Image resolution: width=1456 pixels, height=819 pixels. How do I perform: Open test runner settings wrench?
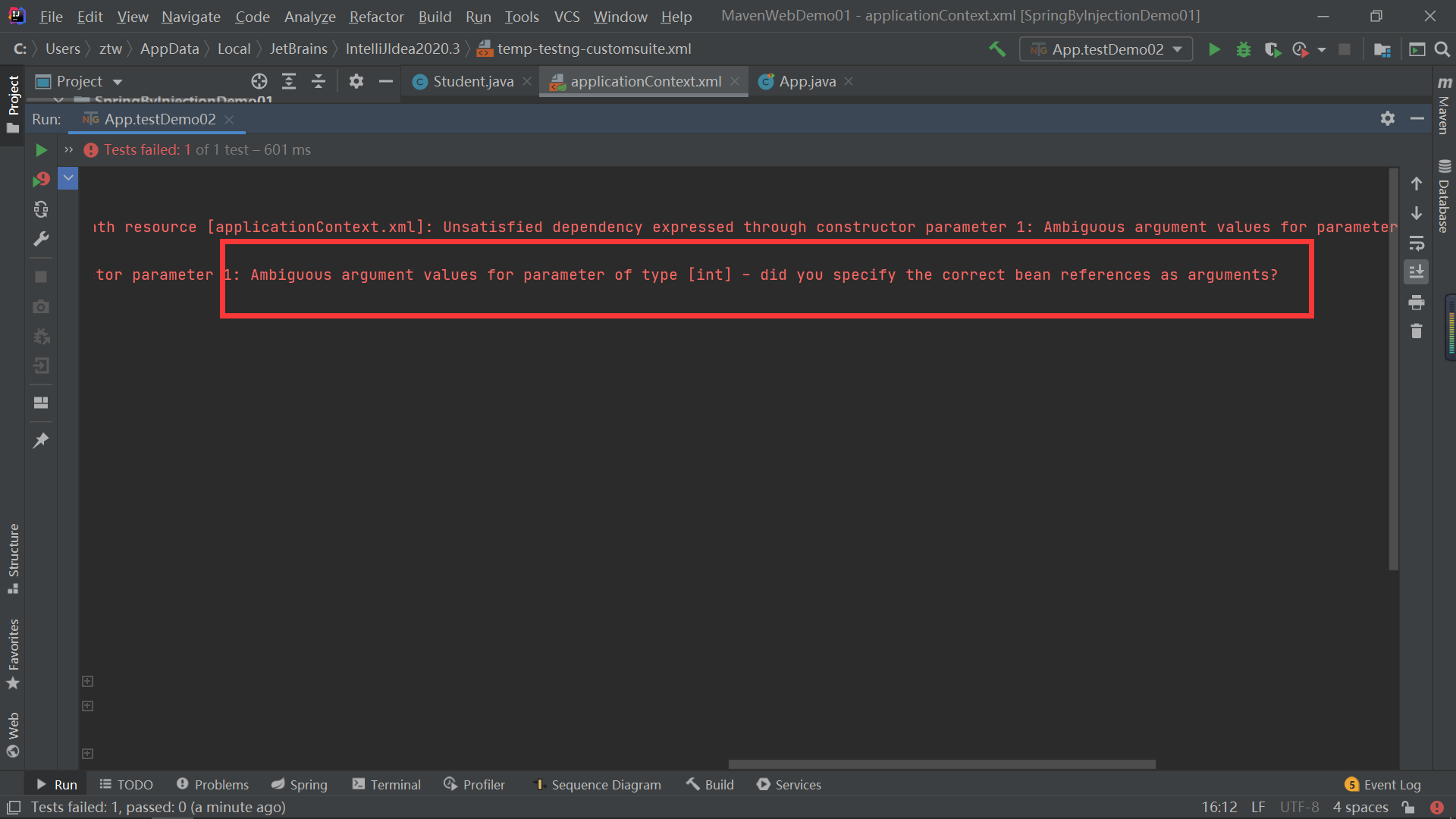click(41, 240)
